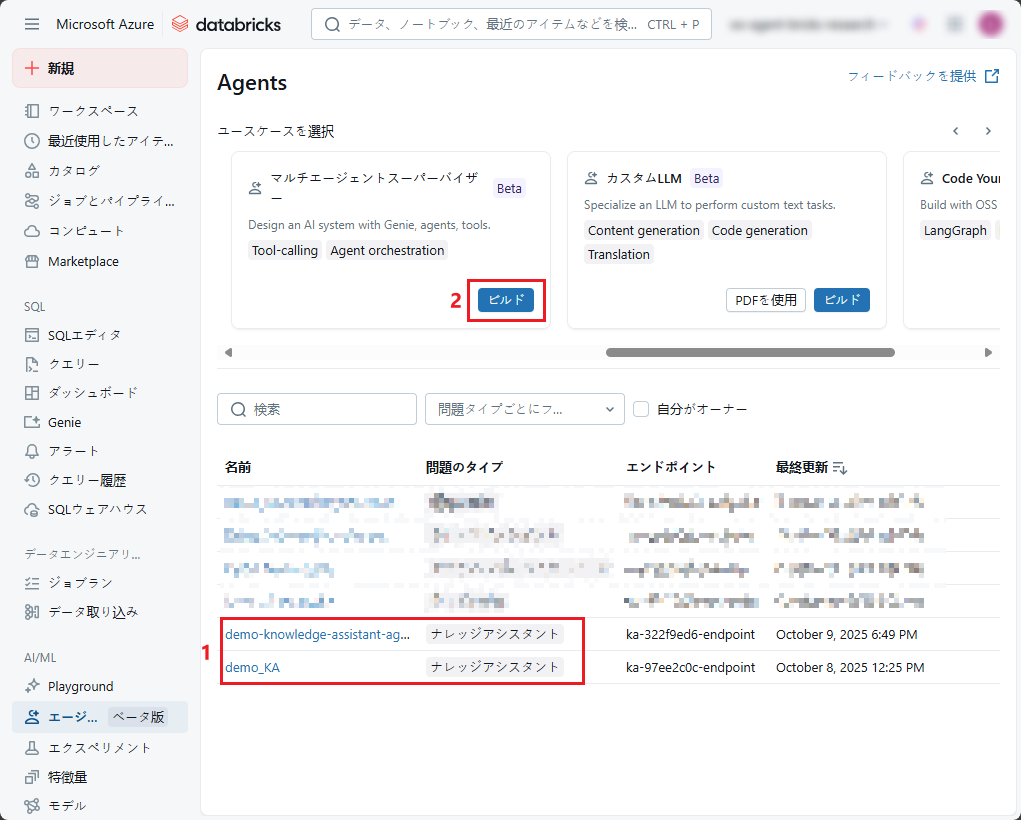
Task: Select ダッシュボード in the sidebar
Action: point(92,393)
